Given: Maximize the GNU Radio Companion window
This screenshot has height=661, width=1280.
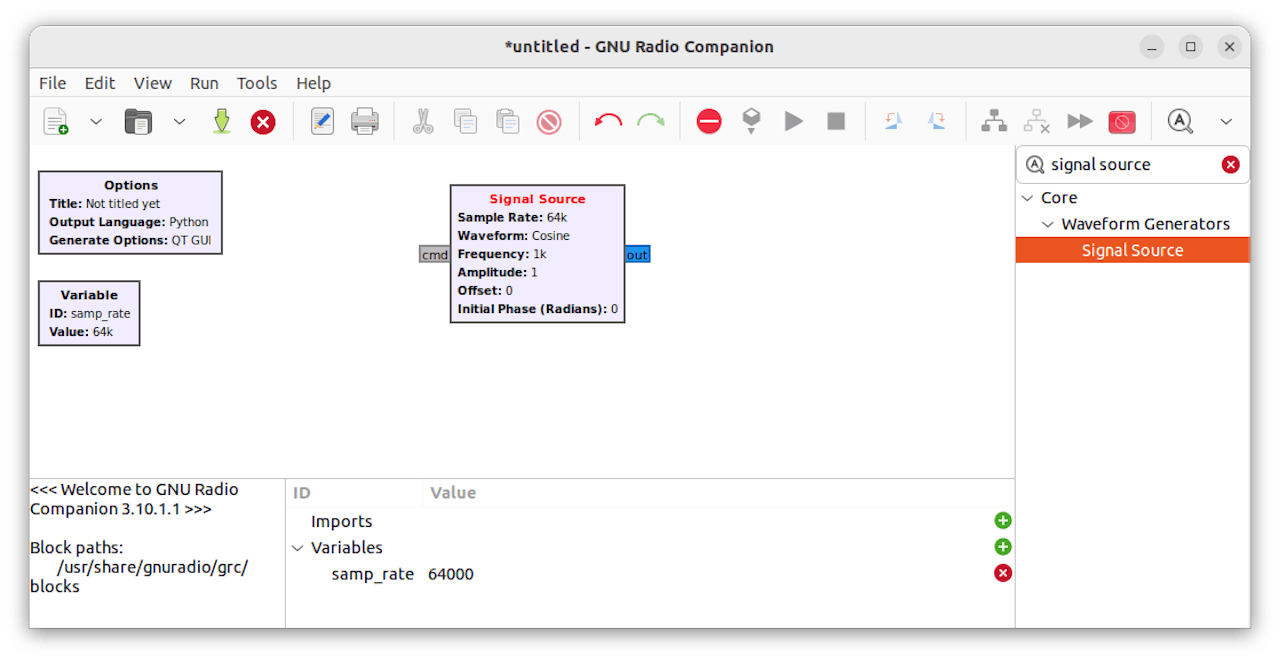Looking at the screenshot, I should coord(1191,47).
